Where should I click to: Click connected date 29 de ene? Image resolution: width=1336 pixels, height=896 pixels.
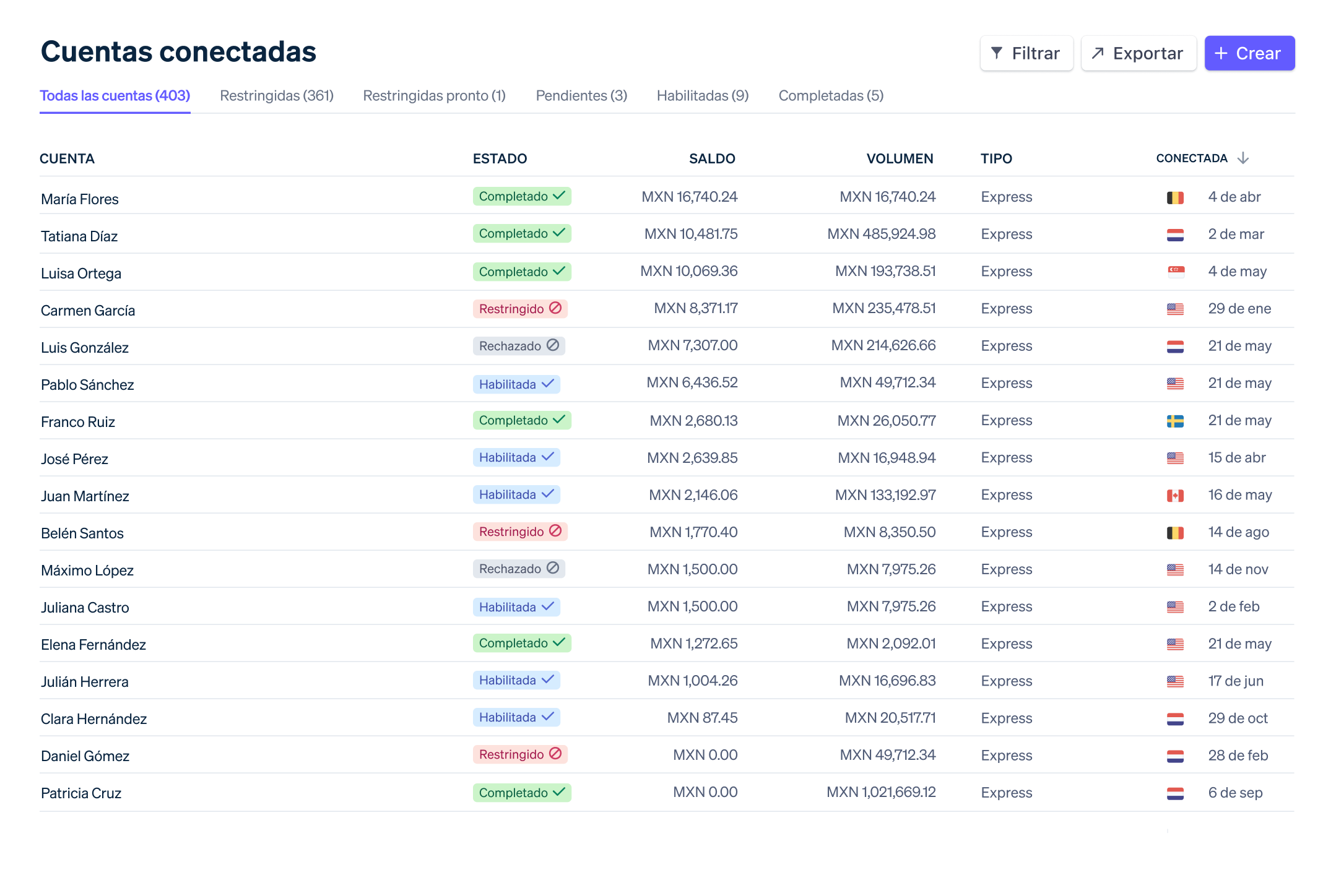[x=1239, y=308]
